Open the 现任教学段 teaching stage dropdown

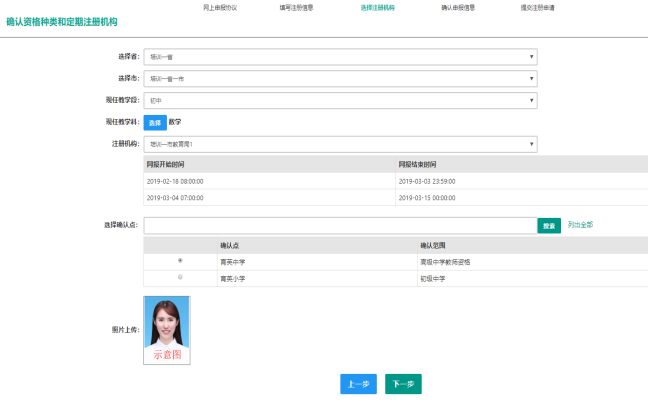click(340, 100)
